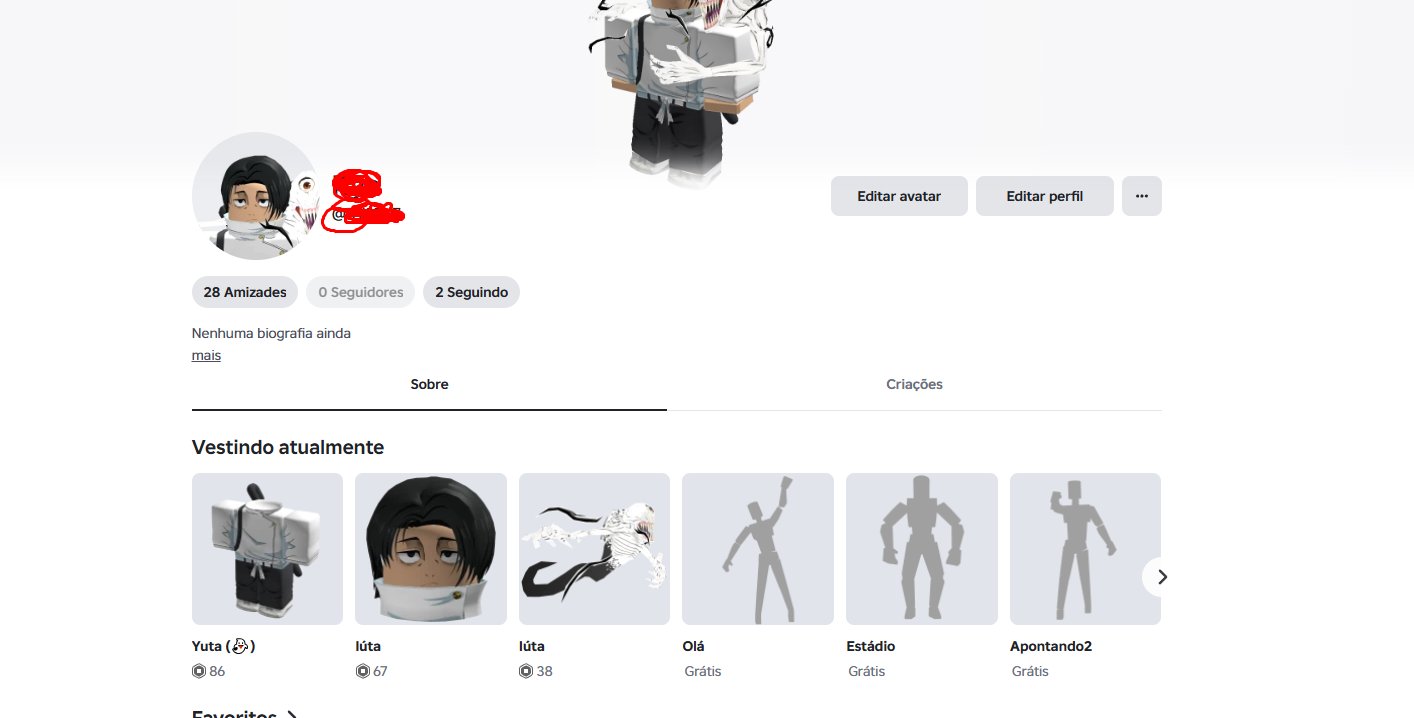Open the Apontando2 emote item
This screenshot has height=718, width=1414.
click(1085, 549)
